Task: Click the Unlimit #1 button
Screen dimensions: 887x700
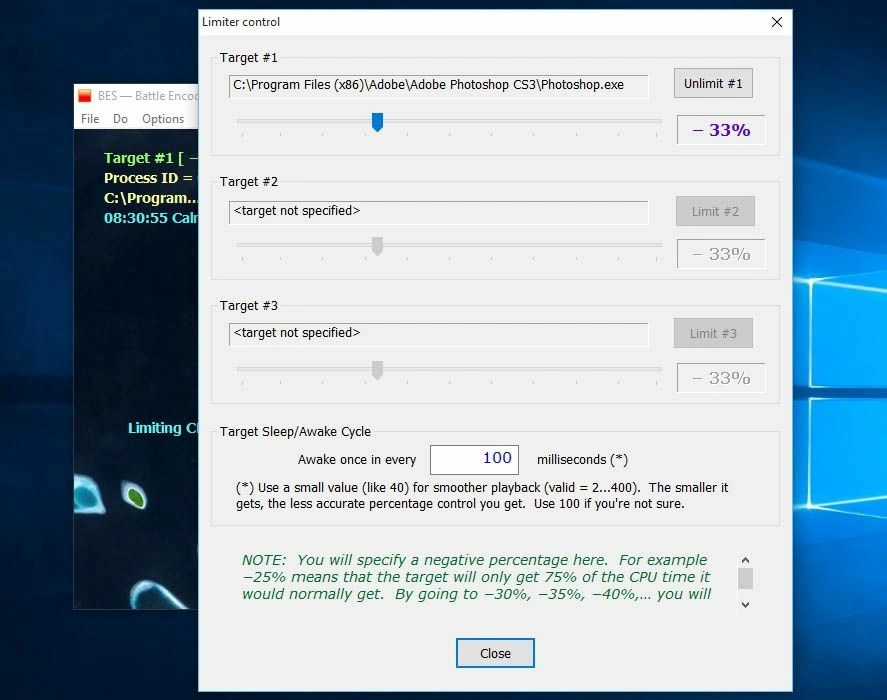Action: pos(713,83)
